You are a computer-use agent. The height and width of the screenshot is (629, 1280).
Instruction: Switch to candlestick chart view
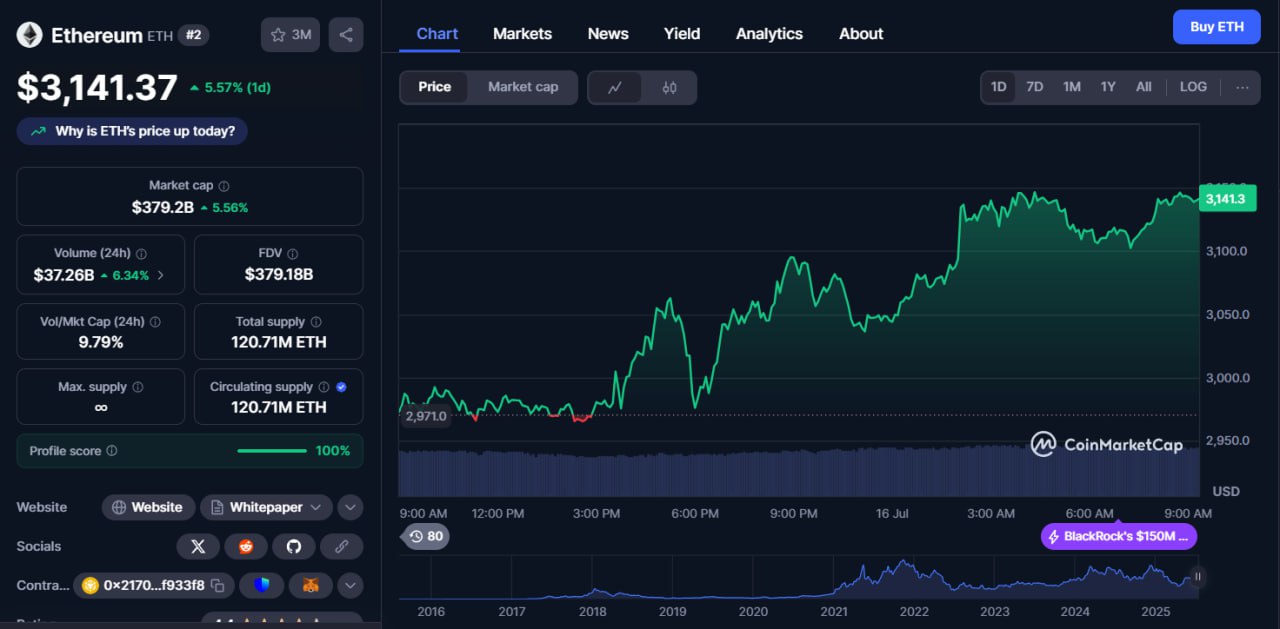click(x=669, y=87)
